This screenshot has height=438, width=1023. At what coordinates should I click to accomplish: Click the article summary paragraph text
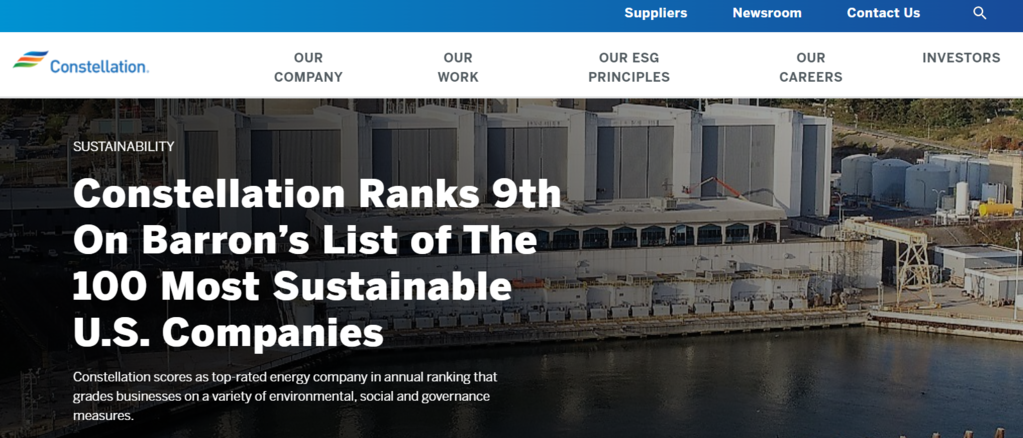point(285,395)
